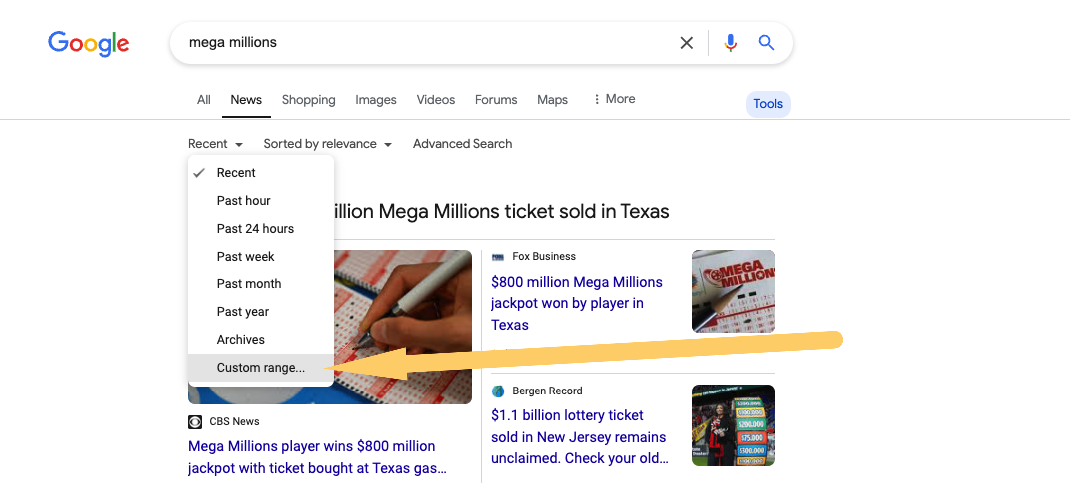1070x483 pixels.
Task: Clear the search box with X icon
Action: (687, 43)
